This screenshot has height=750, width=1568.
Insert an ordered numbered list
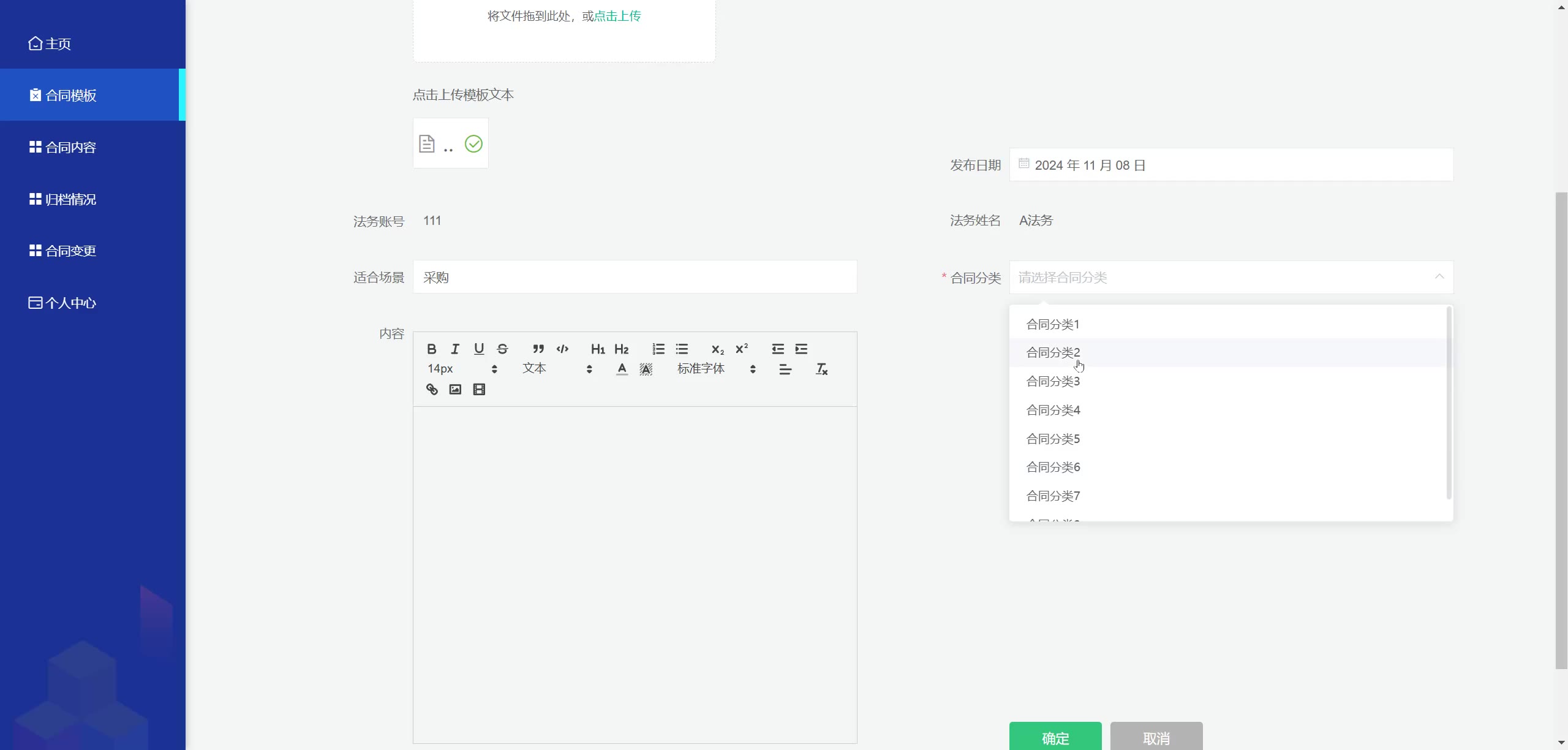tap(658, 349)
